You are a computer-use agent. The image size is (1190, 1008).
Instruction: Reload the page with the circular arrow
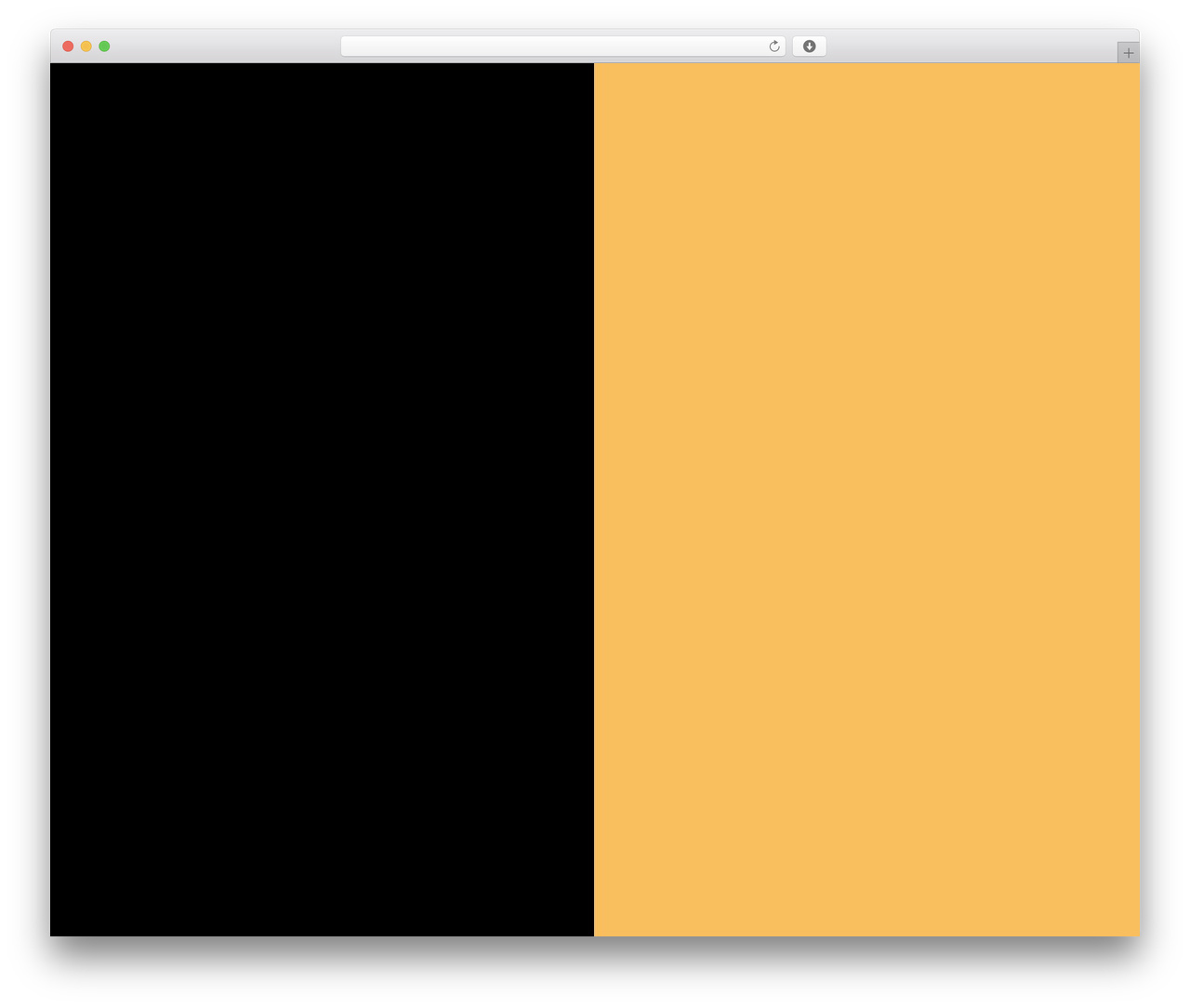[773, 46]
